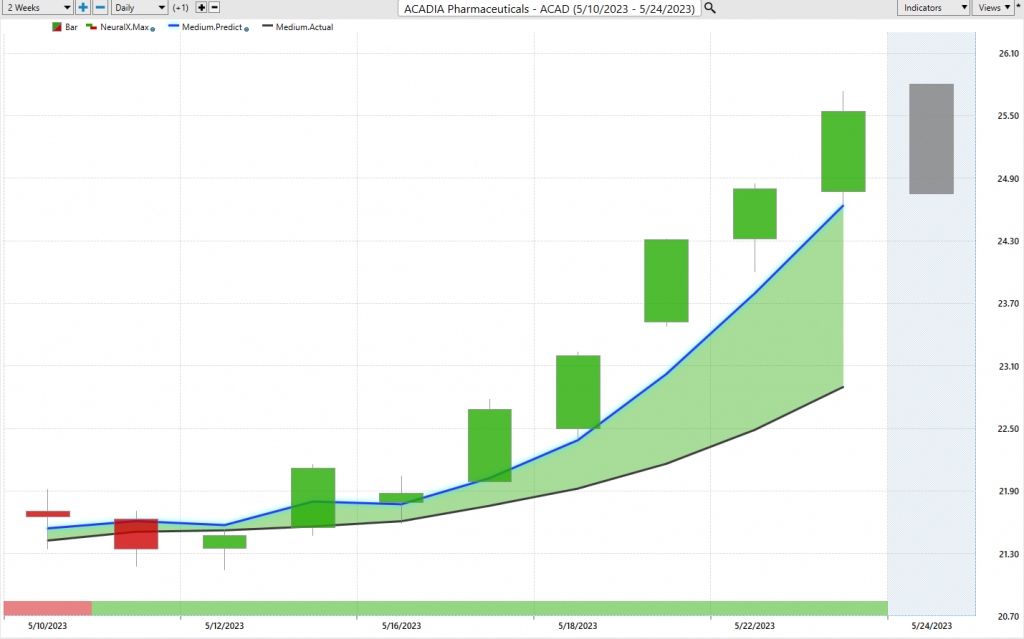Viewport: 1024px width, 639px height.
Task: Click the 5/16/2023 date axis label
Action: (401, 626)
